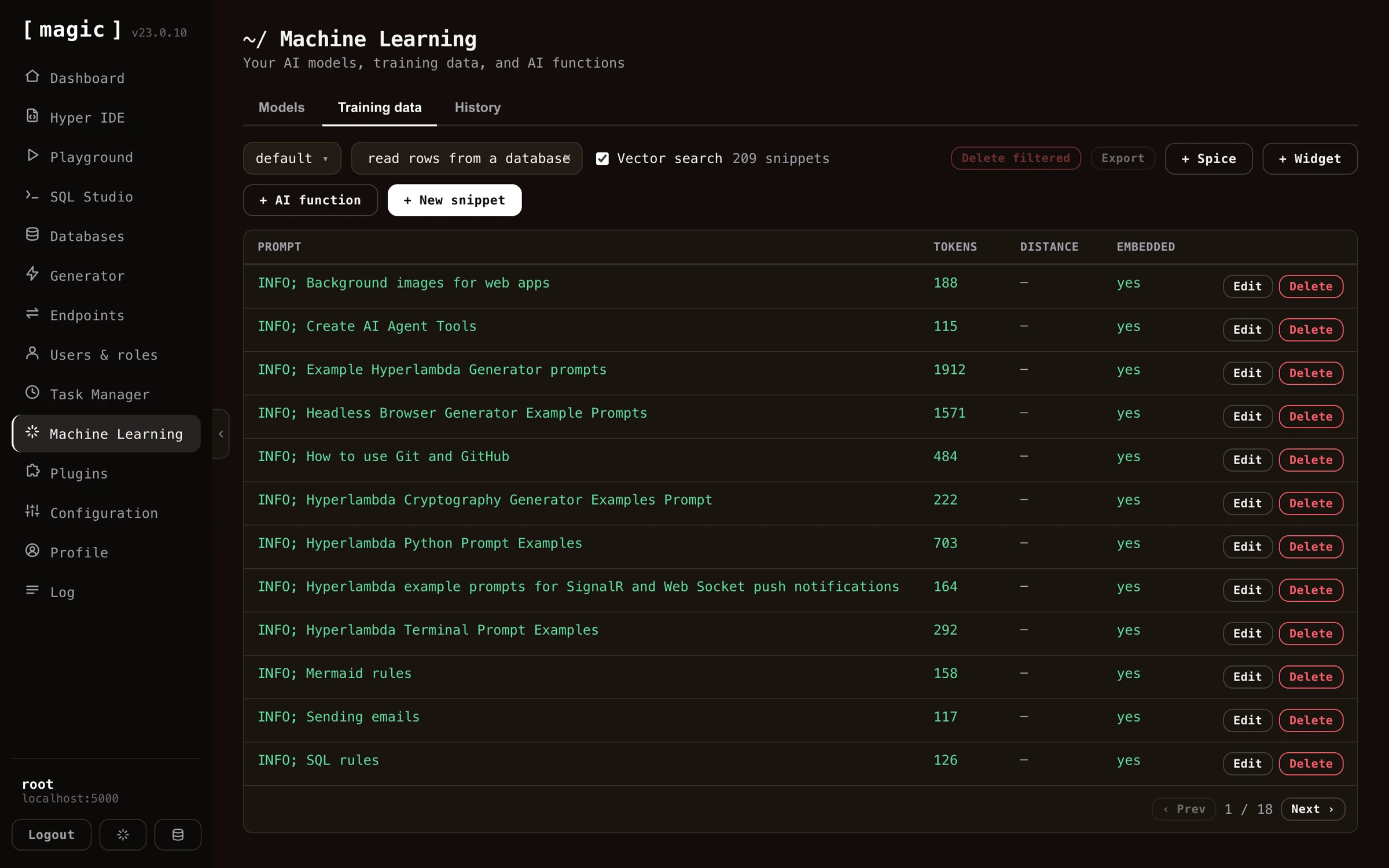Collapse the sidebar with the chevron handle

coord(221,434)
